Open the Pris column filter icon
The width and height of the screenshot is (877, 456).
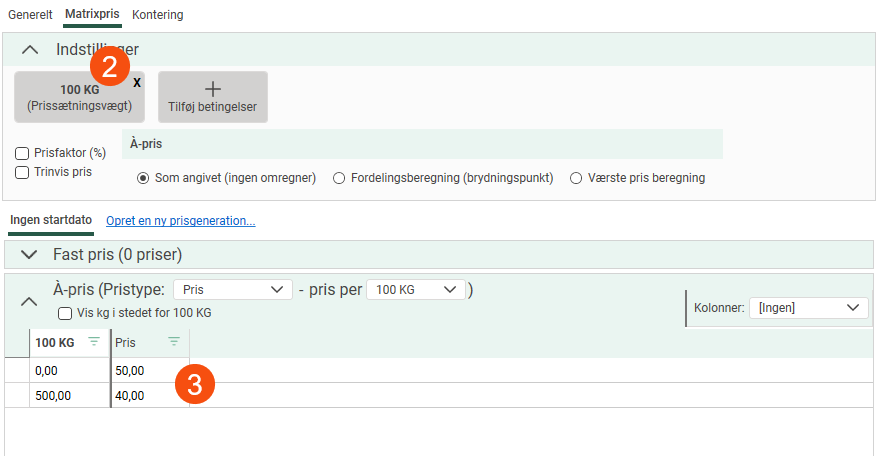tap(174, 342)
